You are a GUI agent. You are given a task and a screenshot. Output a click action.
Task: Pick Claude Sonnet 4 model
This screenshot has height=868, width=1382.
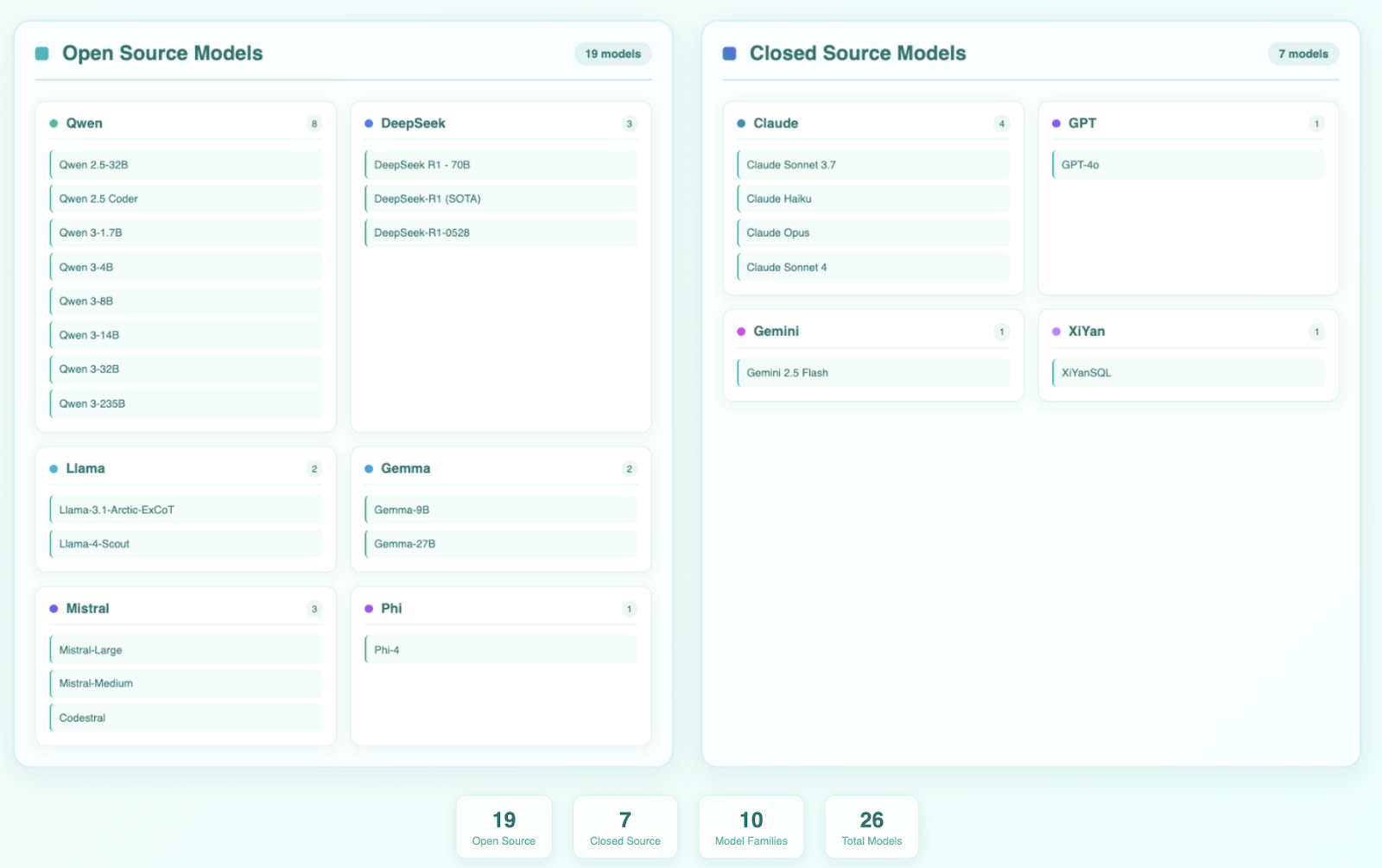coord(873,267)
